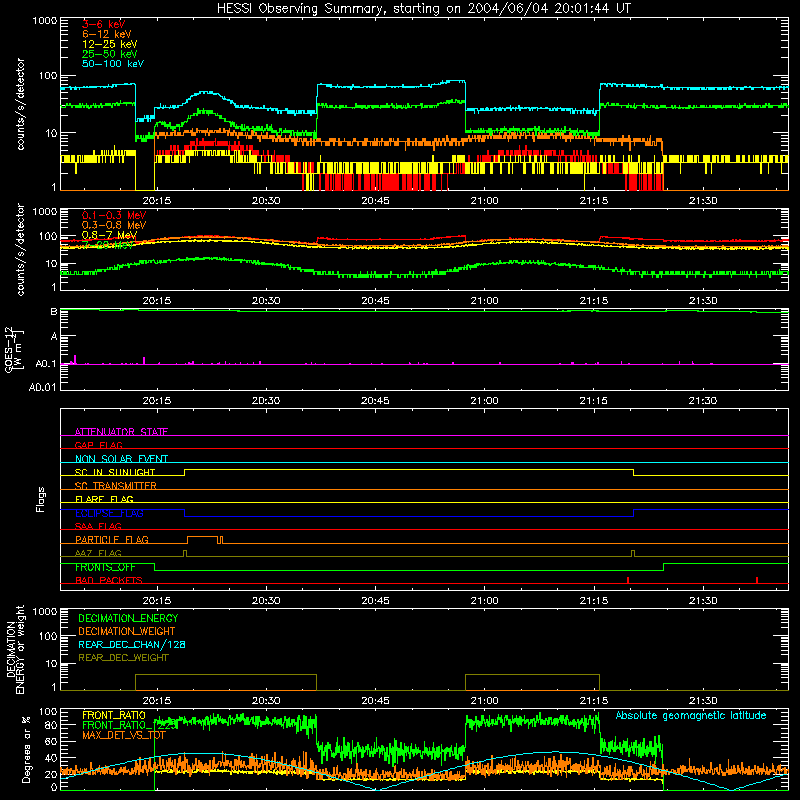Select the 3-6 keV legend label
This screenshot has height=800, width=800.
tap(104, 24)
